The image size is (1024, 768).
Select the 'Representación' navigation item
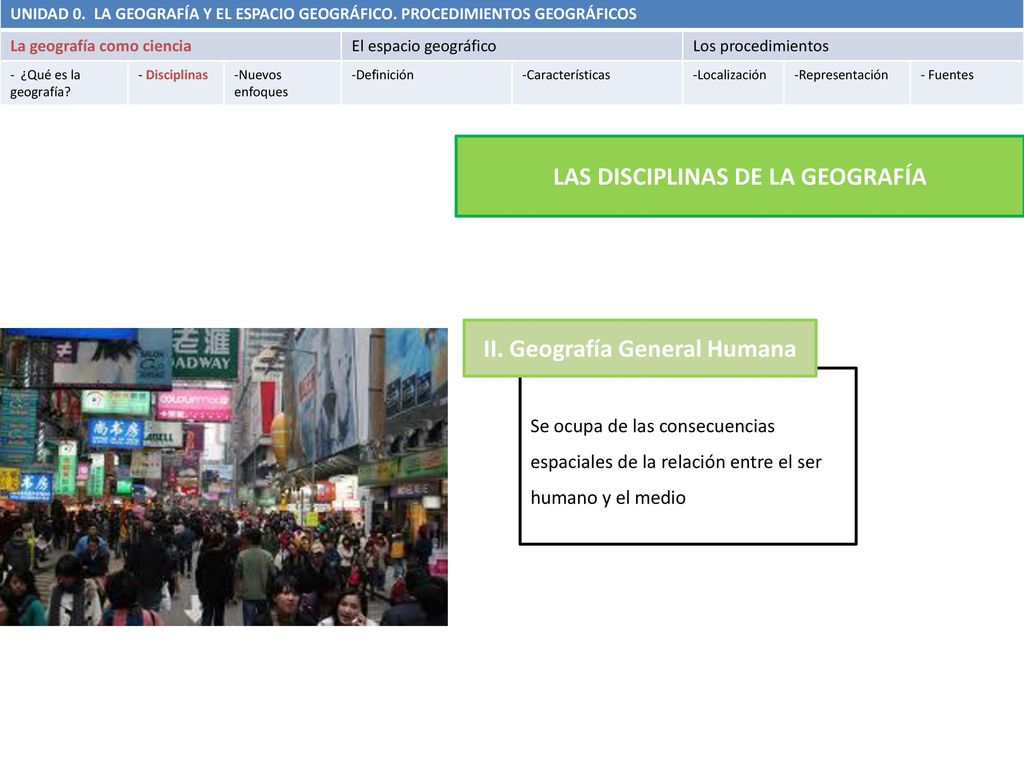(x=847, y=83)
